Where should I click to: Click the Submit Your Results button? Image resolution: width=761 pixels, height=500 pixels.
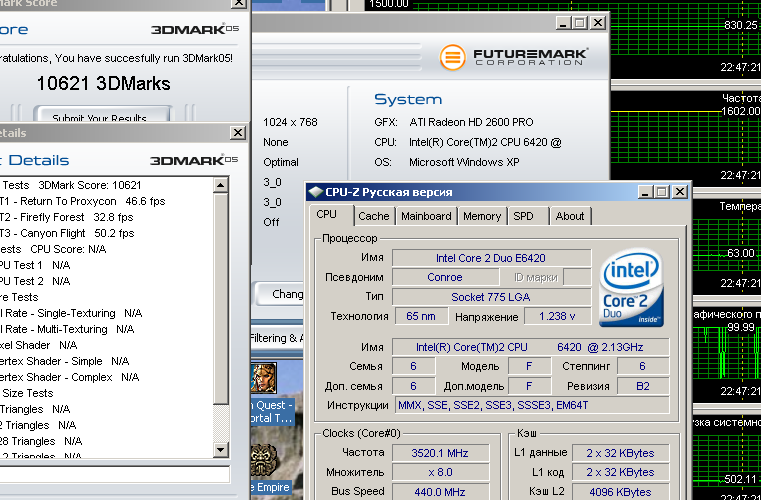tap(102, 115)
